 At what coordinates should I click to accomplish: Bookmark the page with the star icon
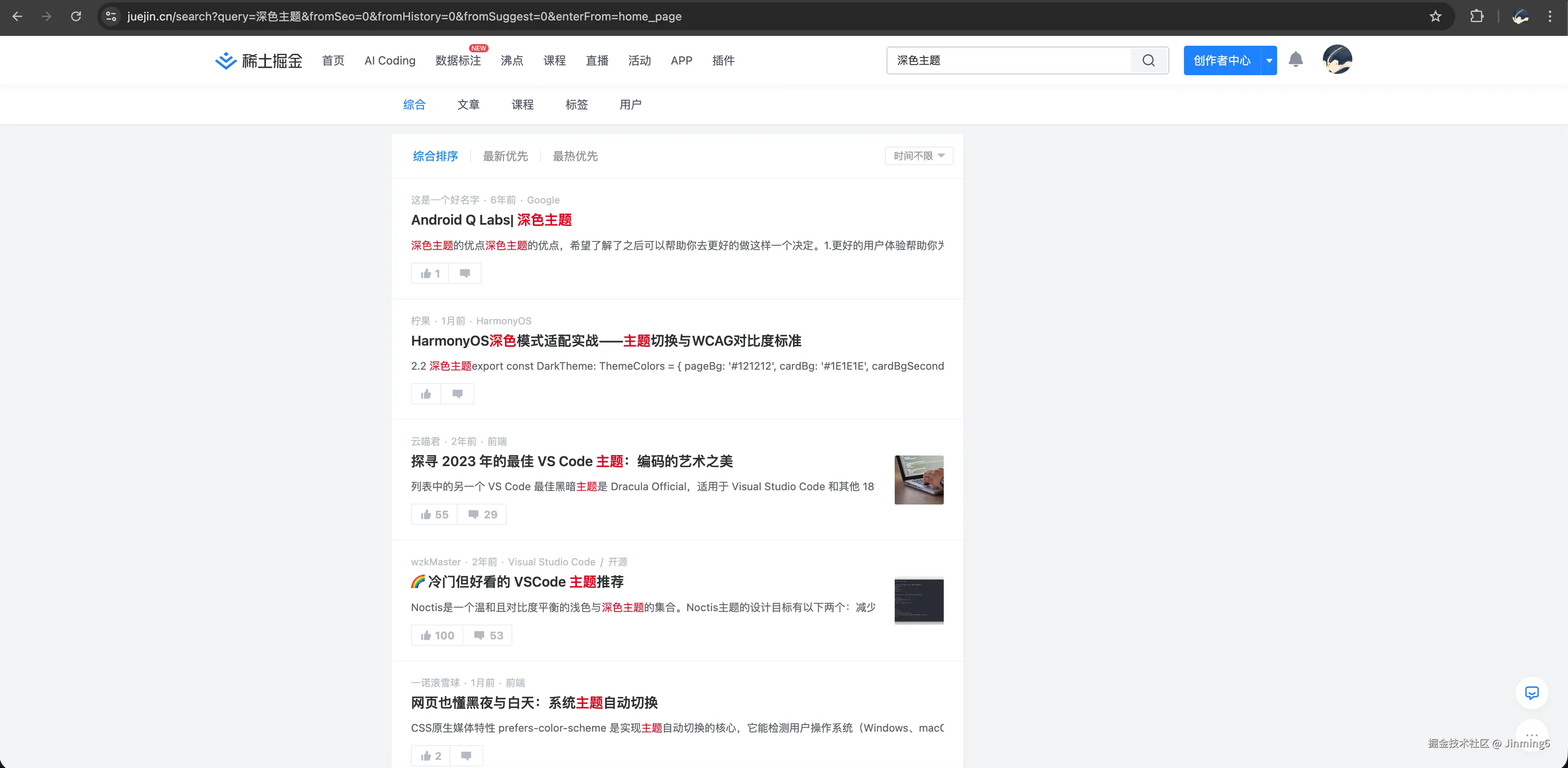[1435, 16]
